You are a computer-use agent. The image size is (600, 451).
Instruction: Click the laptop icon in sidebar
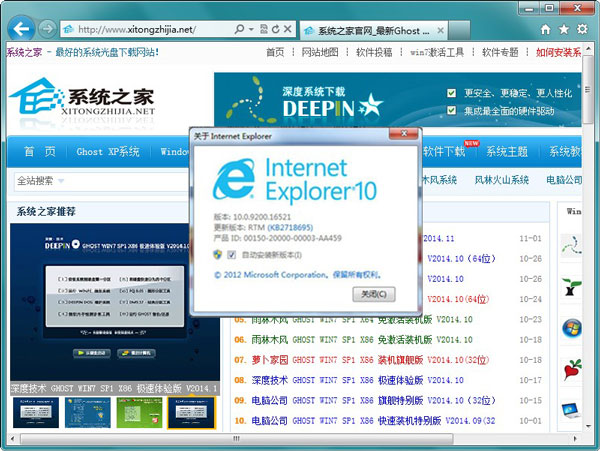pos(571,410)
